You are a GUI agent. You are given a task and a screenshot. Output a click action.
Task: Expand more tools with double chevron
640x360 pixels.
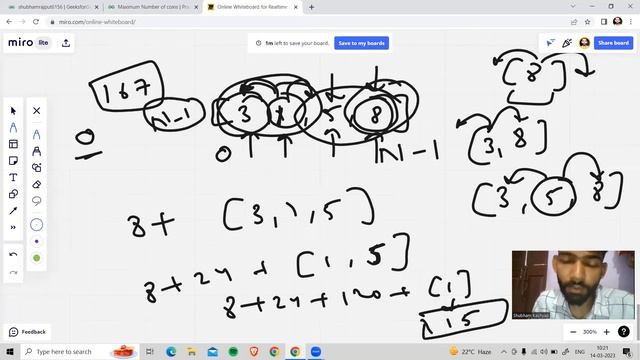click(13, 227)
